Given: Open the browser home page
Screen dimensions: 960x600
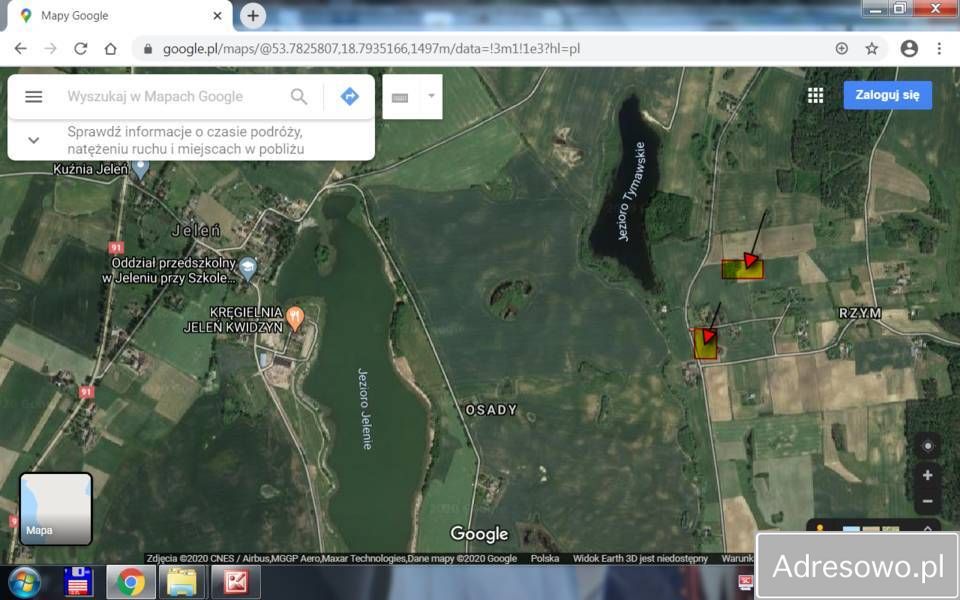Looking at the screenshot, I should [x=110, y=48].
